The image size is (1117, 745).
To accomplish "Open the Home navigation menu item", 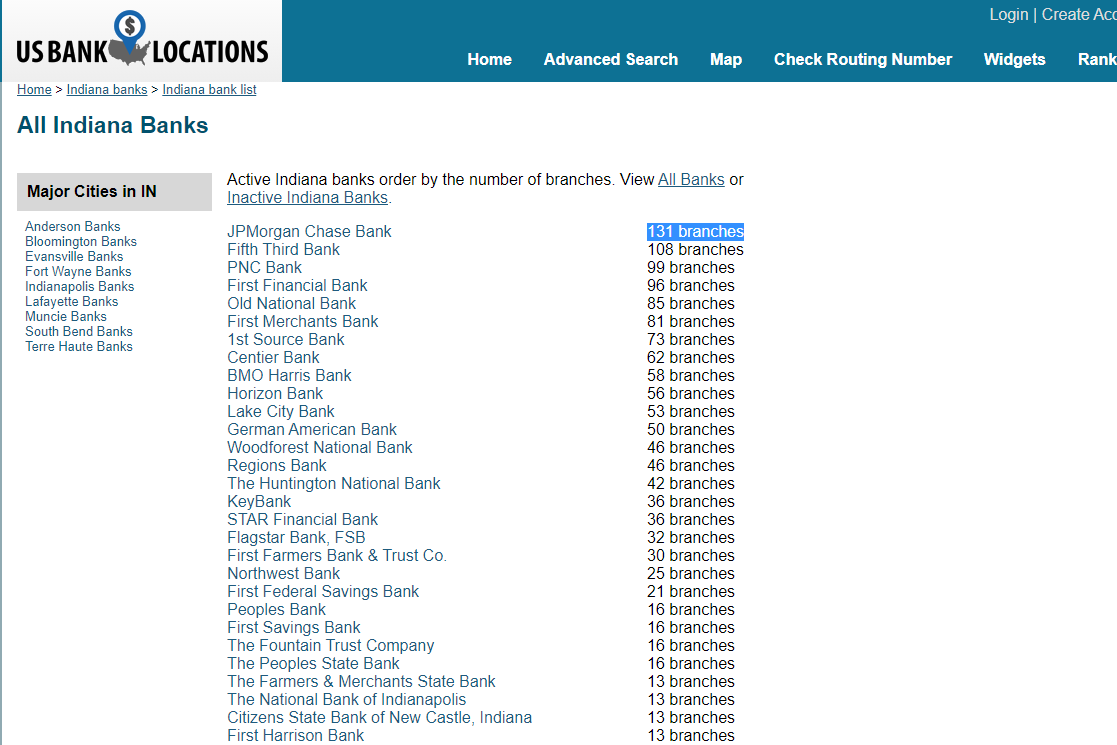I will (x=489, y=59).
